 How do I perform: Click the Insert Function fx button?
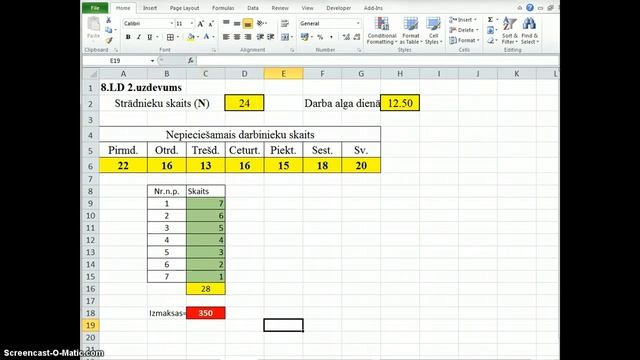pyautogui.click(x=191, y=60)
